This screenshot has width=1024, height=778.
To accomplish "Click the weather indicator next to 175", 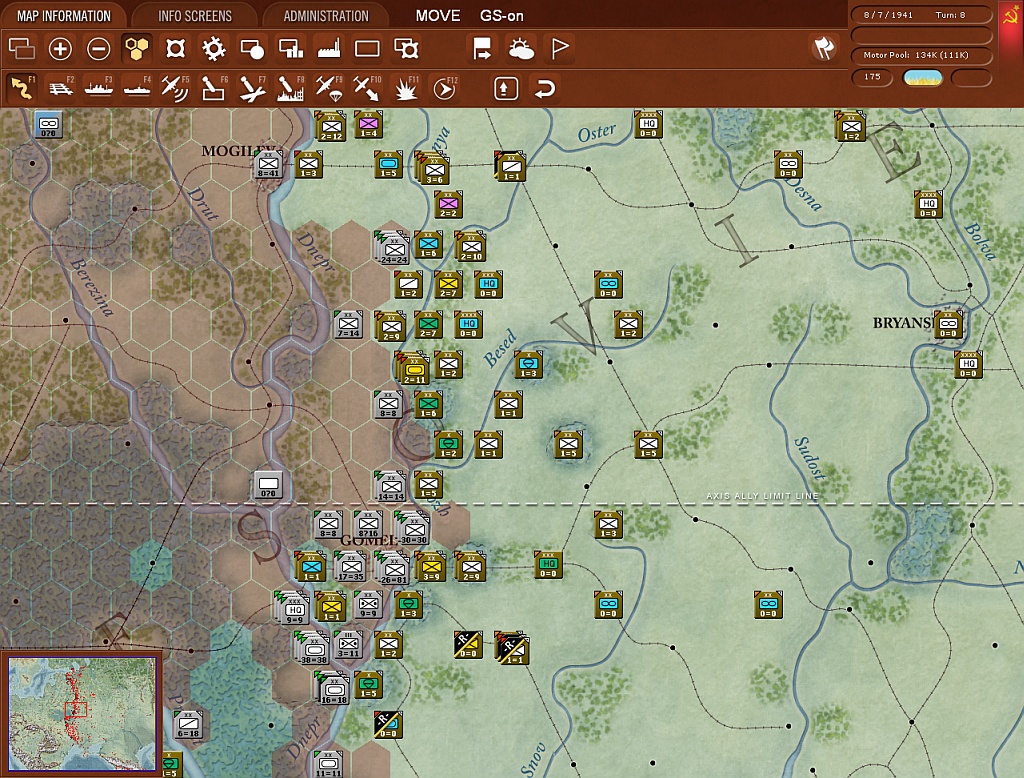I will [x=922, y=78].
